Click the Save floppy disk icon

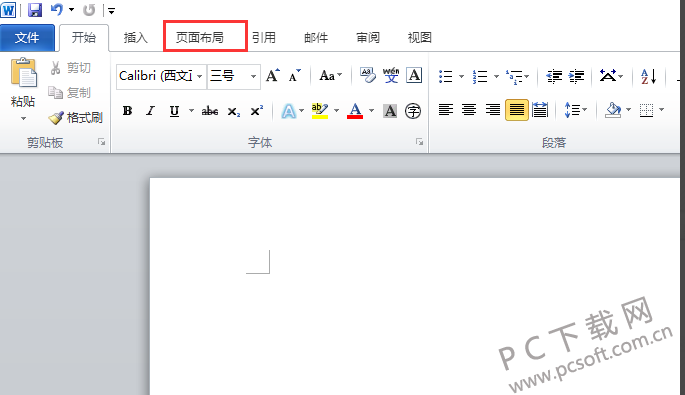pyautogui.click(x=35, y=10)
